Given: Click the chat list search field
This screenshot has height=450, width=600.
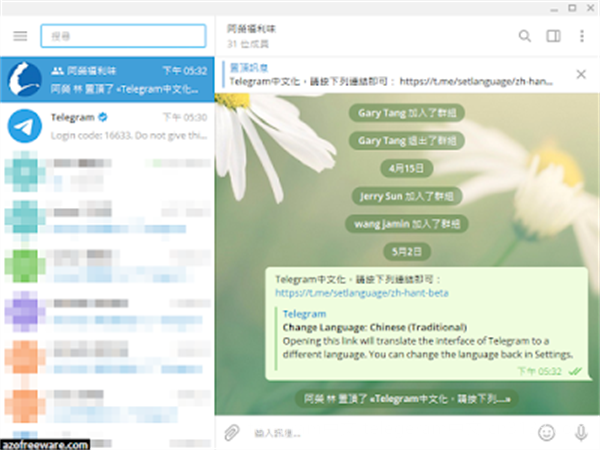Looking at the screenshot, I should click(123, 36).
